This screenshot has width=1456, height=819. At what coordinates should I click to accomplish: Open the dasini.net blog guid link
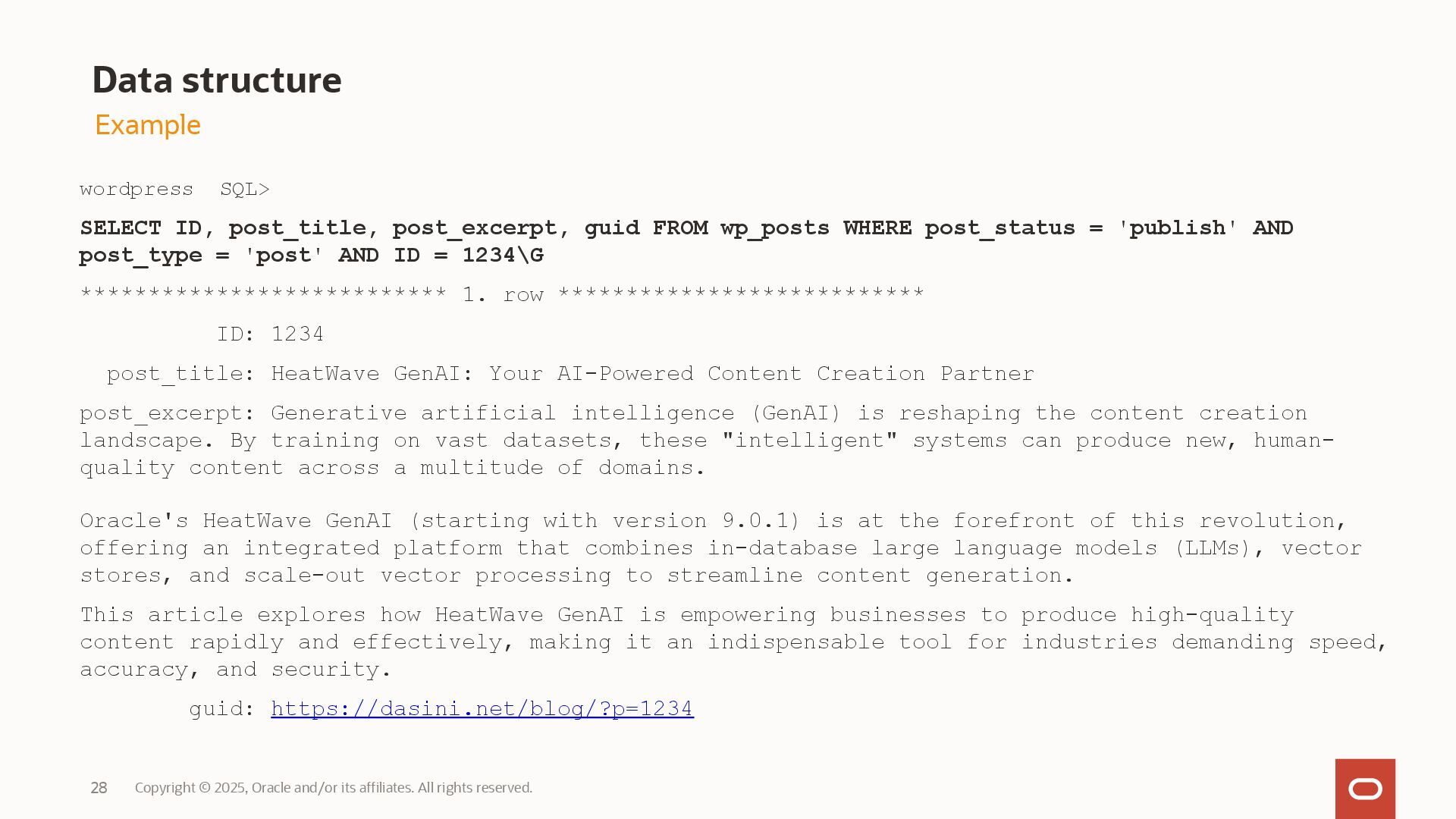tap(482, 709)
